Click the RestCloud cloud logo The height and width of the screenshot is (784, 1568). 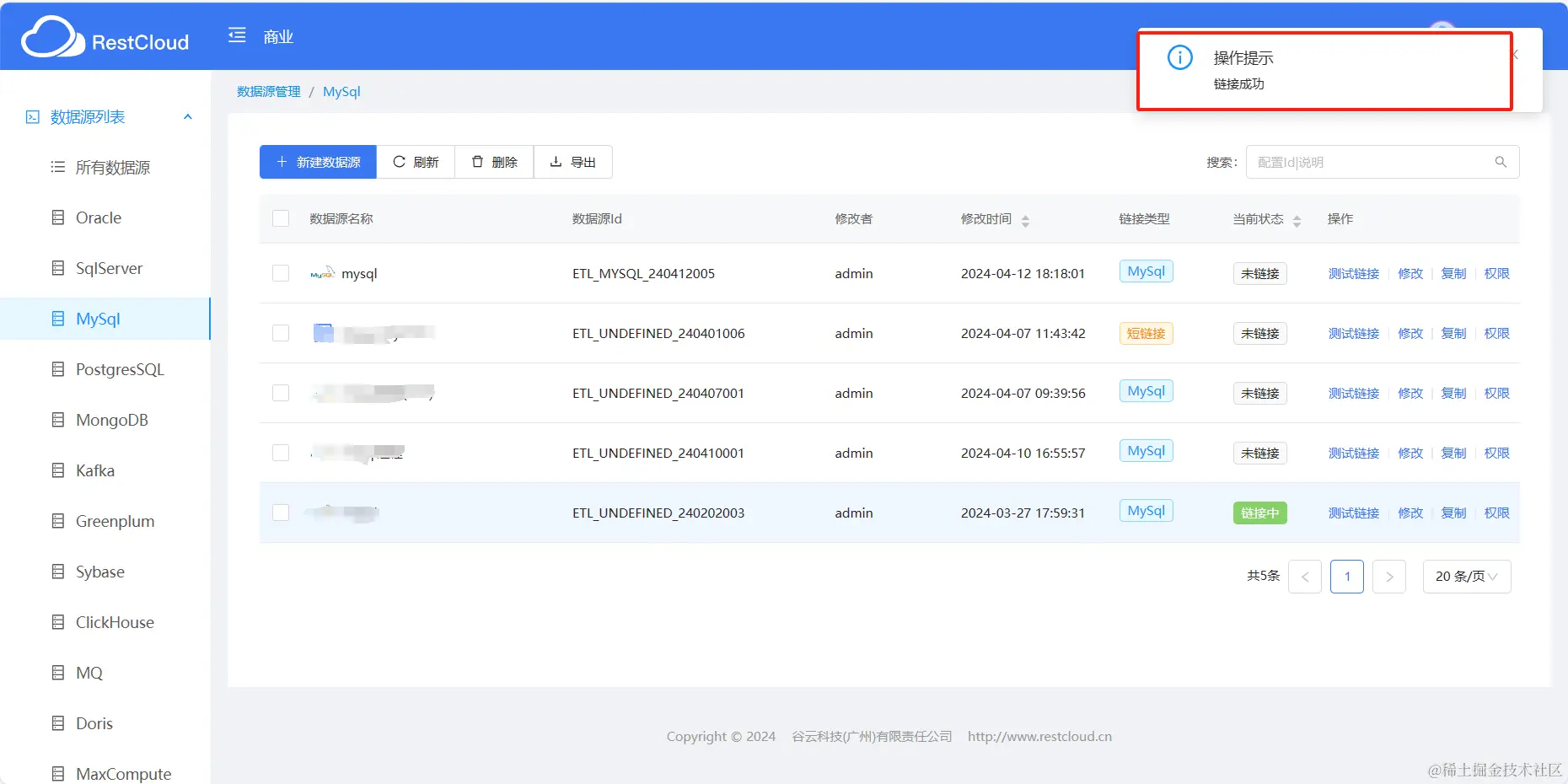[52, 38]
